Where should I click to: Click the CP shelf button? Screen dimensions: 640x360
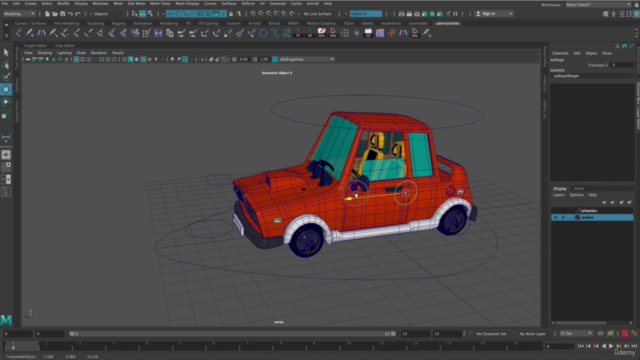pos(310,33)
